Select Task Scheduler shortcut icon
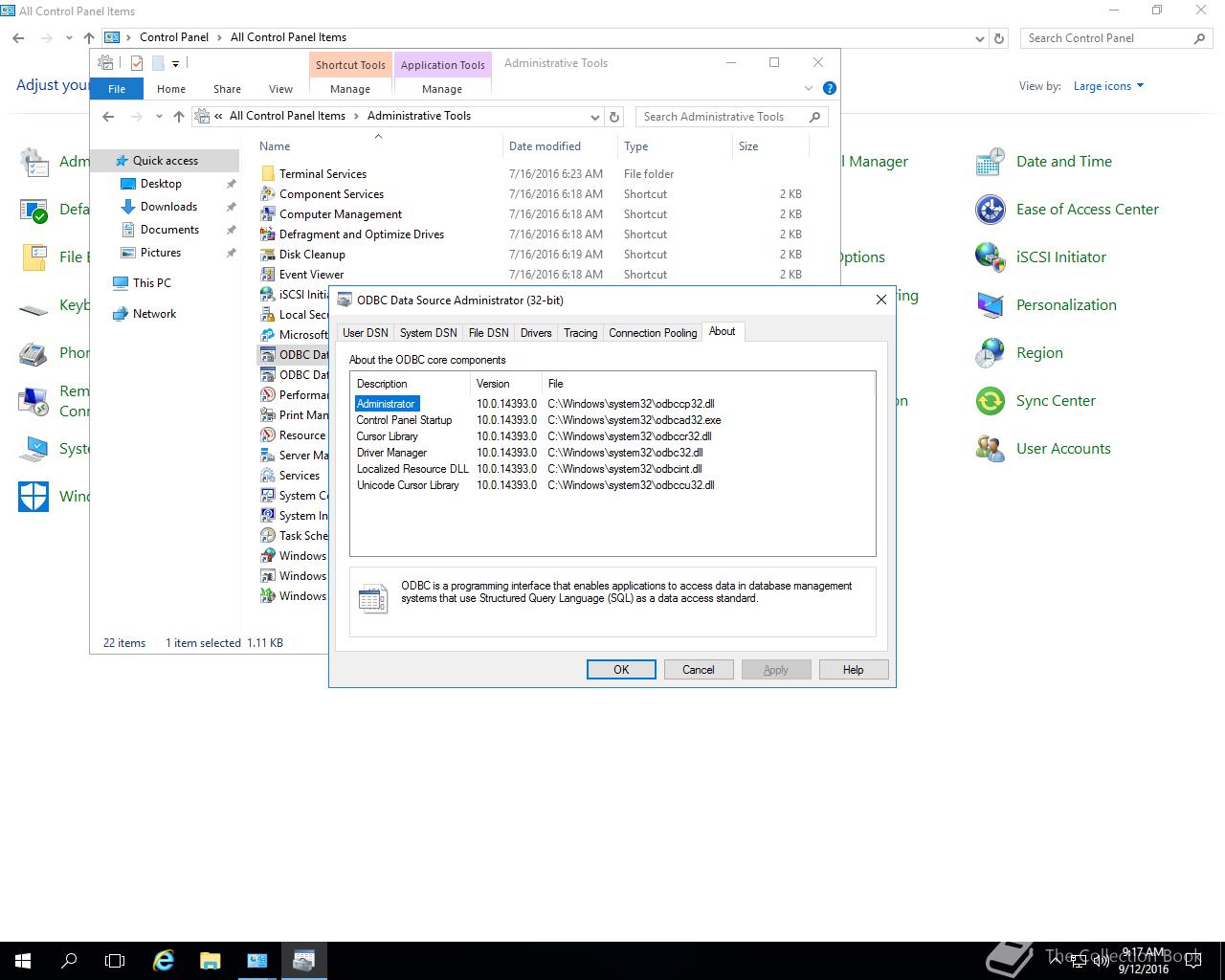This screenshot has height=980, width=1225. 268,536
